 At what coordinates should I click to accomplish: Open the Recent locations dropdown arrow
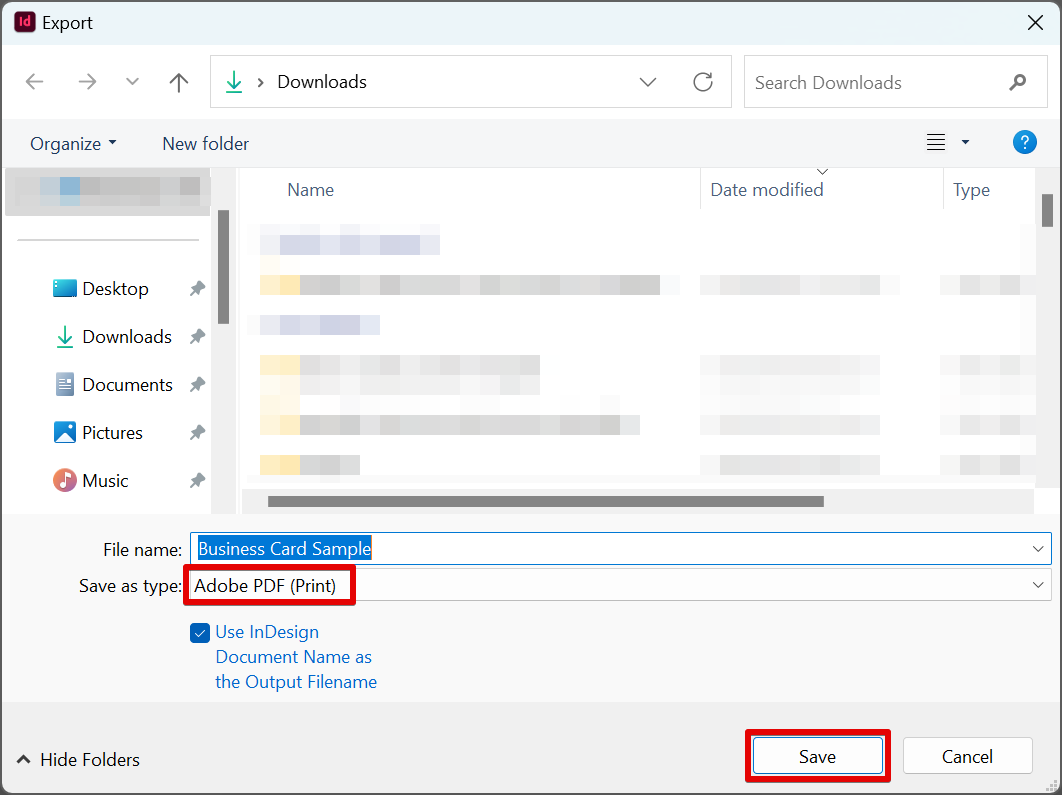132,82
